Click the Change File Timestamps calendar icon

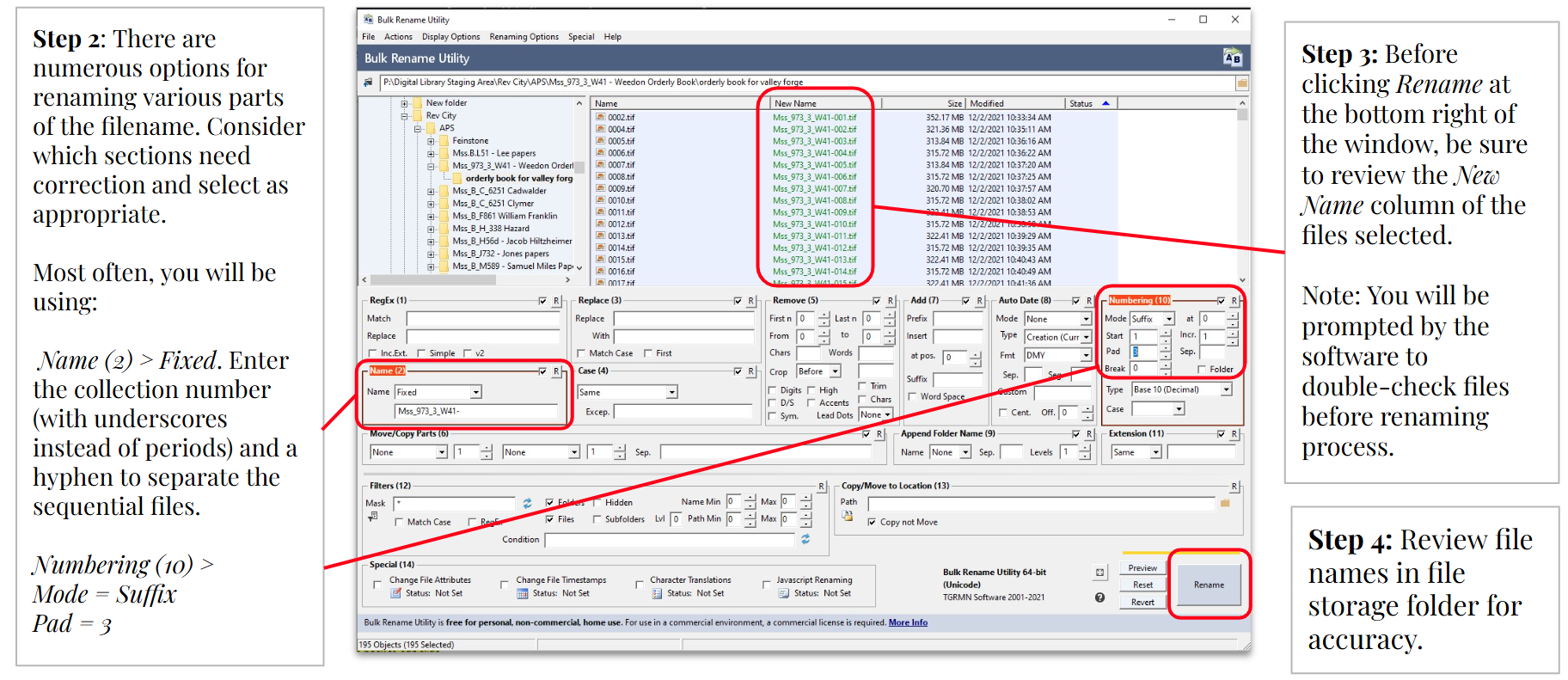(522, 593)
